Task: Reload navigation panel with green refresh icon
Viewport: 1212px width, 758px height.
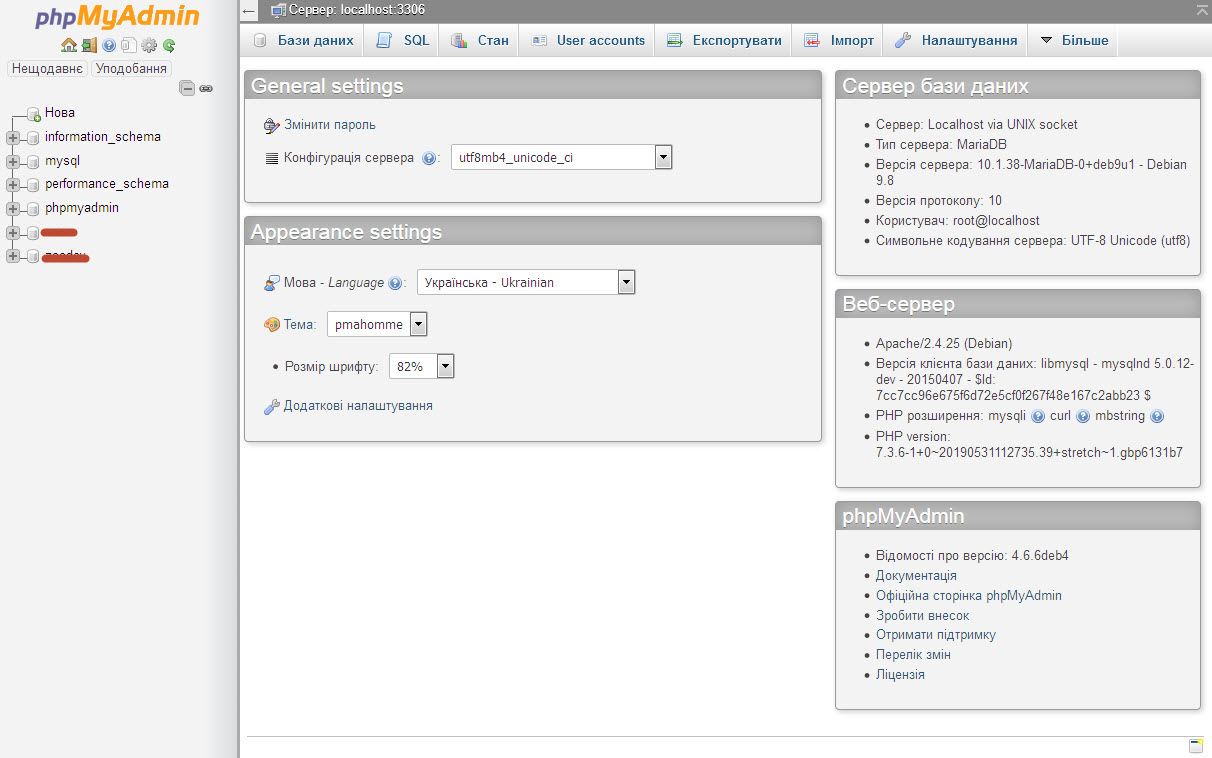Action: [169, 45]
